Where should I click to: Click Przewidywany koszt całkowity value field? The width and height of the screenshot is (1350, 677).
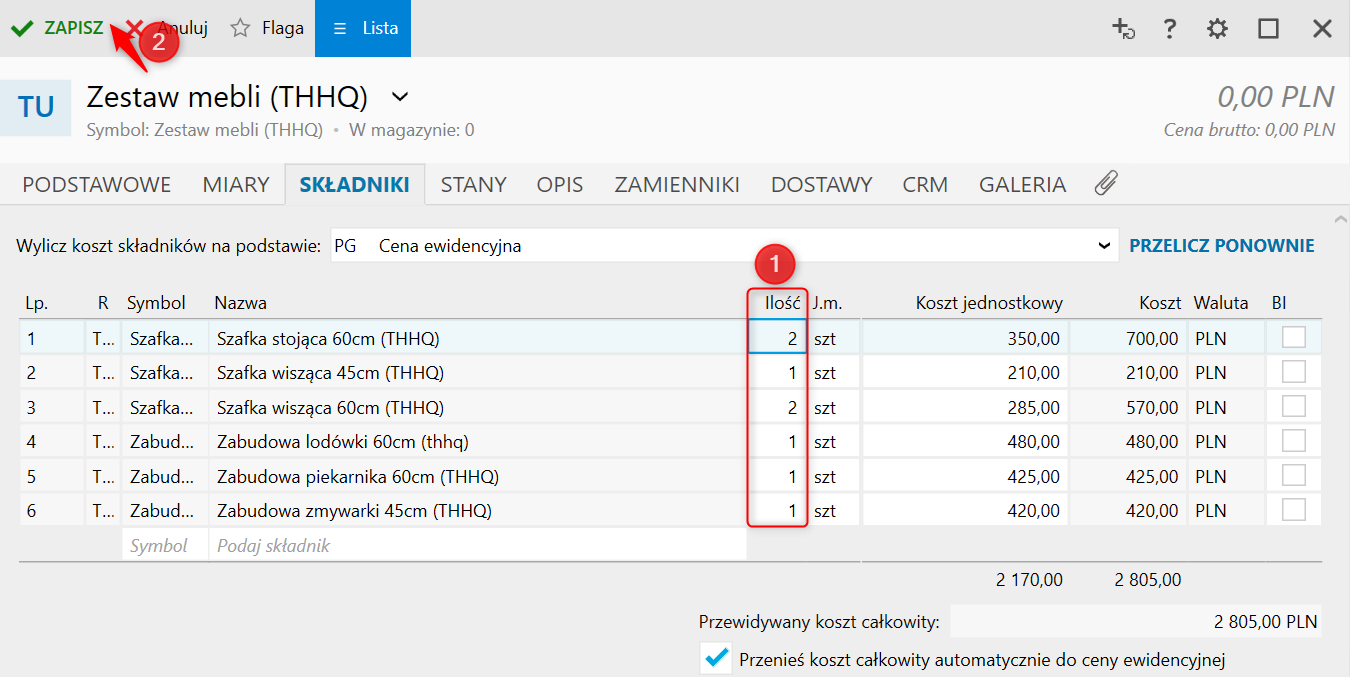[x=1135, y=621]
